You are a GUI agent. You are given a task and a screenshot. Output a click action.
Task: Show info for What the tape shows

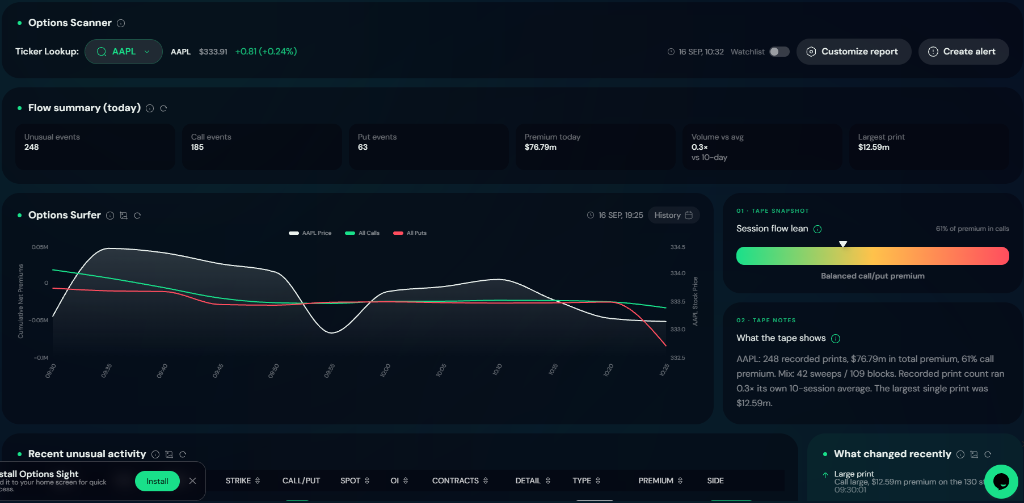(836, 338)
